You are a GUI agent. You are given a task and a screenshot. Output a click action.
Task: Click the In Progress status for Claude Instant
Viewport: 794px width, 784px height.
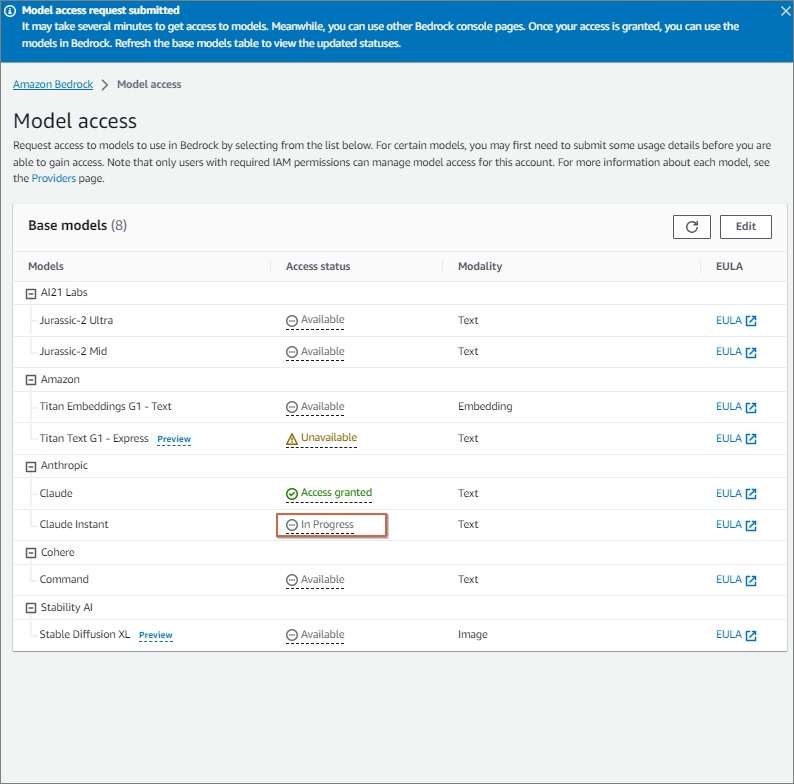[x=320, y=525]
